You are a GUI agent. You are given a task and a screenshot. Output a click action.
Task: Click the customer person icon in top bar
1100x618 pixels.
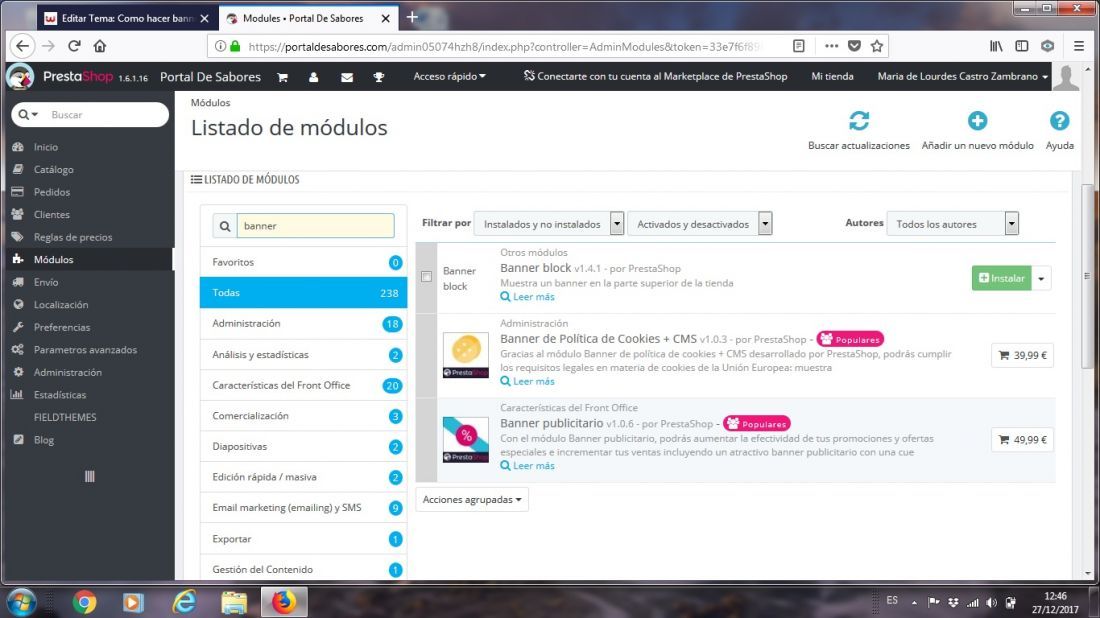point(314,77)
